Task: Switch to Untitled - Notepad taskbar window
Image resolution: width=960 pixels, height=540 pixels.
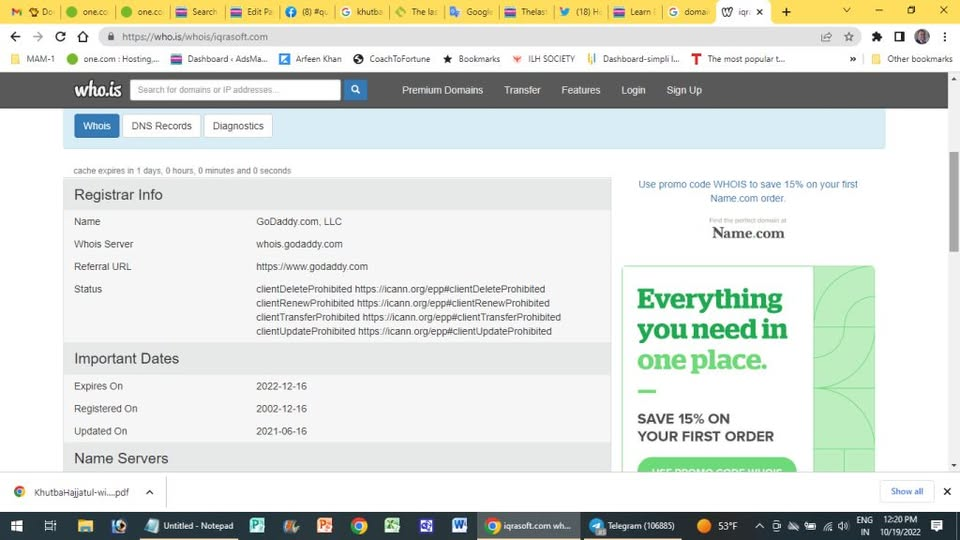Action: pos(189,526)
